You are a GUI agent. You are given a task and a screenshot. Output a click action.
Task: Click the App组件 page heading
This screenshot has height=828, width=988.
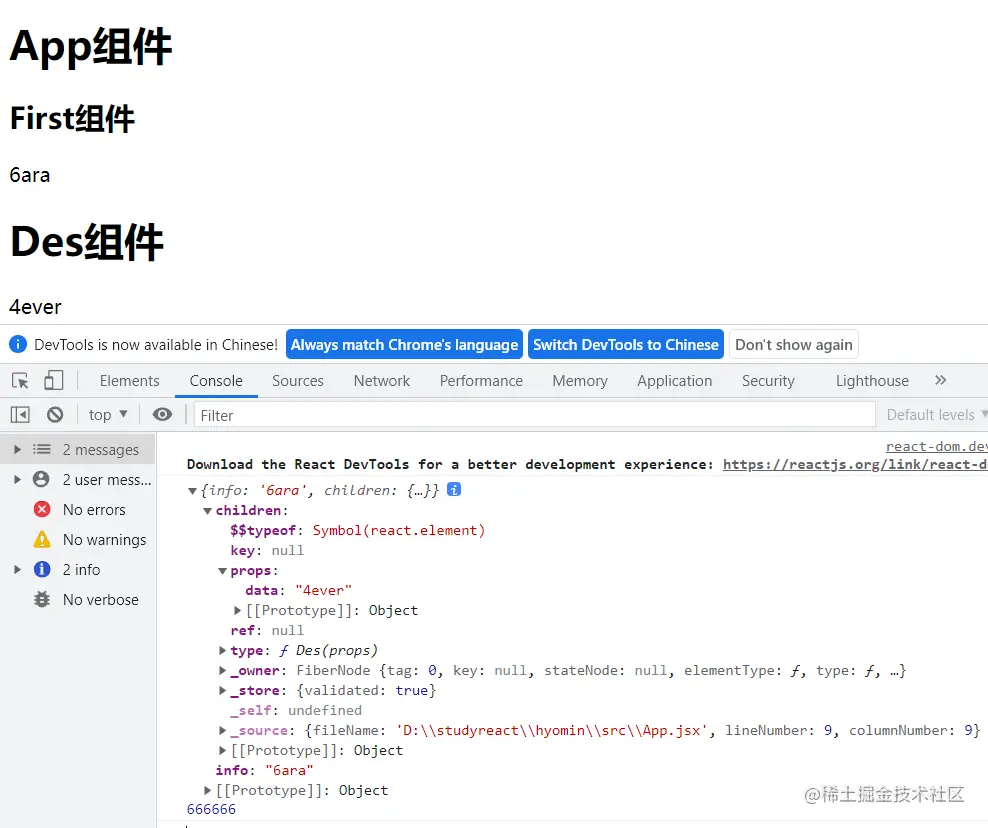91,46
